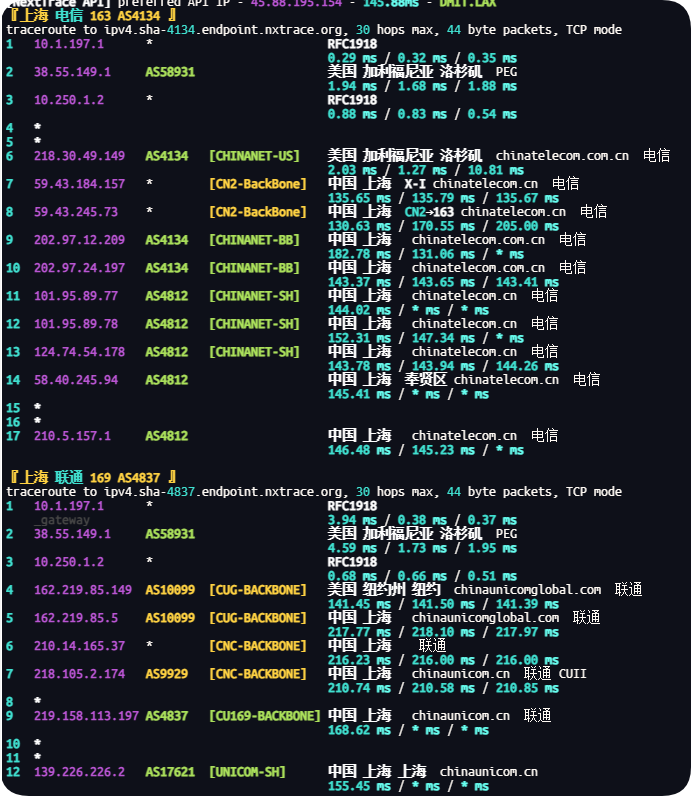Viewport: 691px width, 796px height.
Task: Select the IP address 58.40.245.94
Action: (76, 380)
